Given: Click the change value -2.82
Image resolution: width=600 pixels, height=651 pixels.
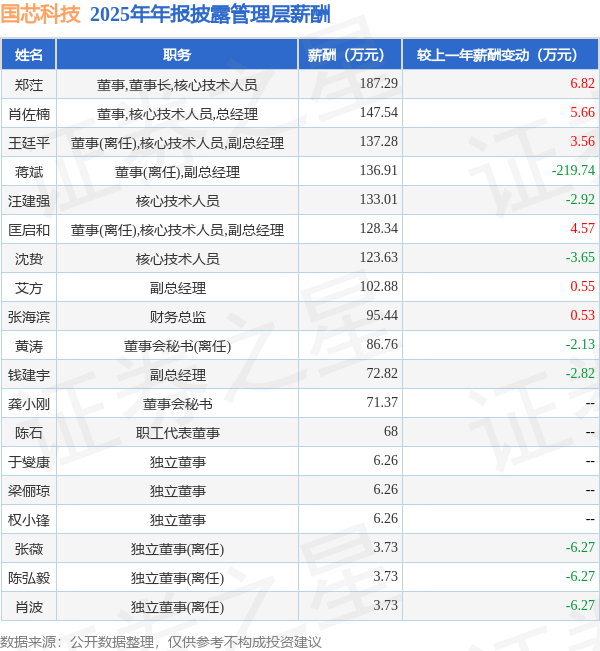Looking at the screenshot, I should pyautogui.click(x=580, y=374).
